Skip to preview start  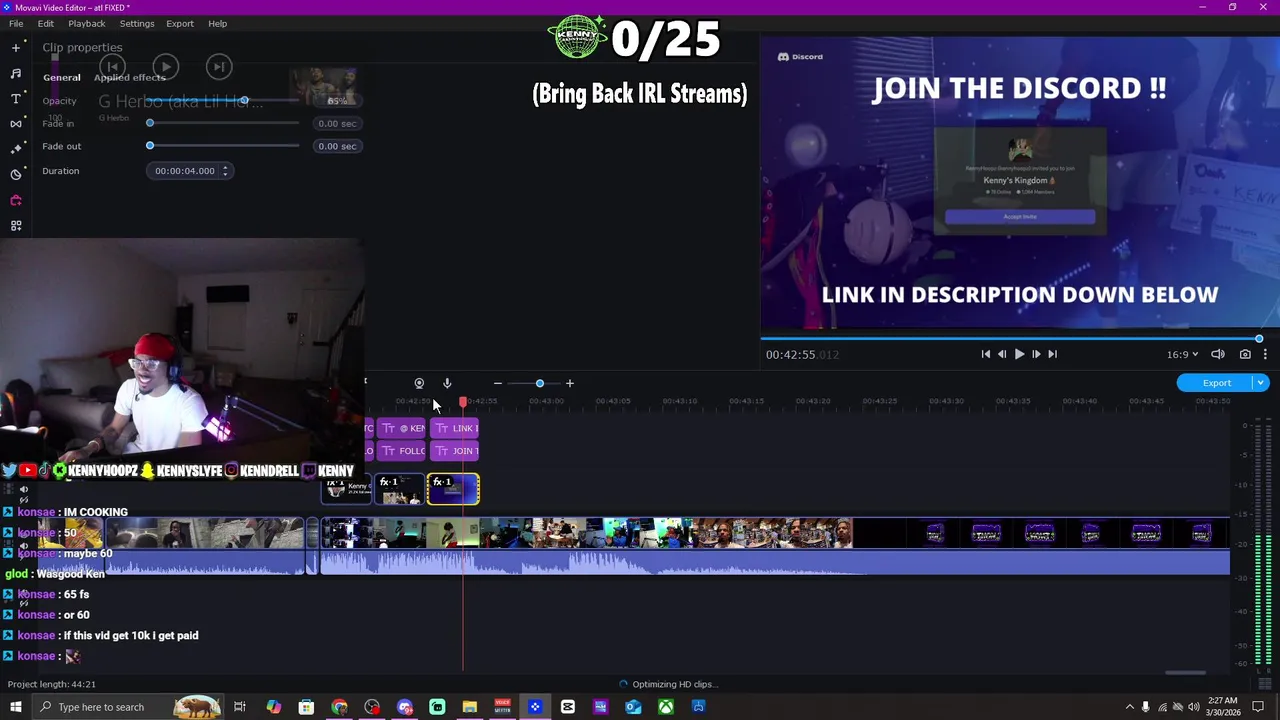985,354
